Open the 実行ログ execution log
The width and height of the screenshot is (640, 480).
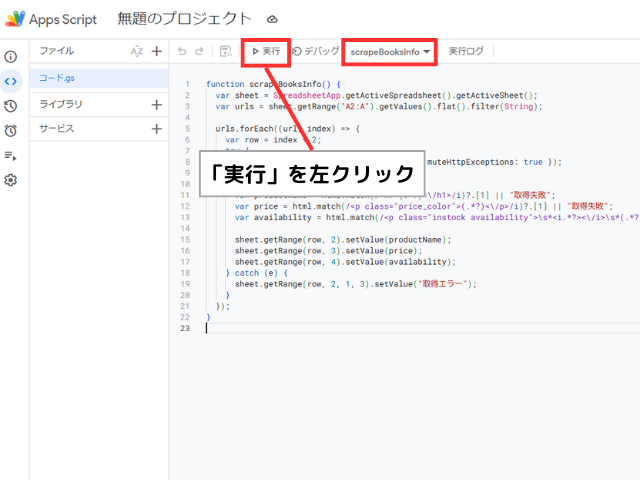[x=466, y=51]
